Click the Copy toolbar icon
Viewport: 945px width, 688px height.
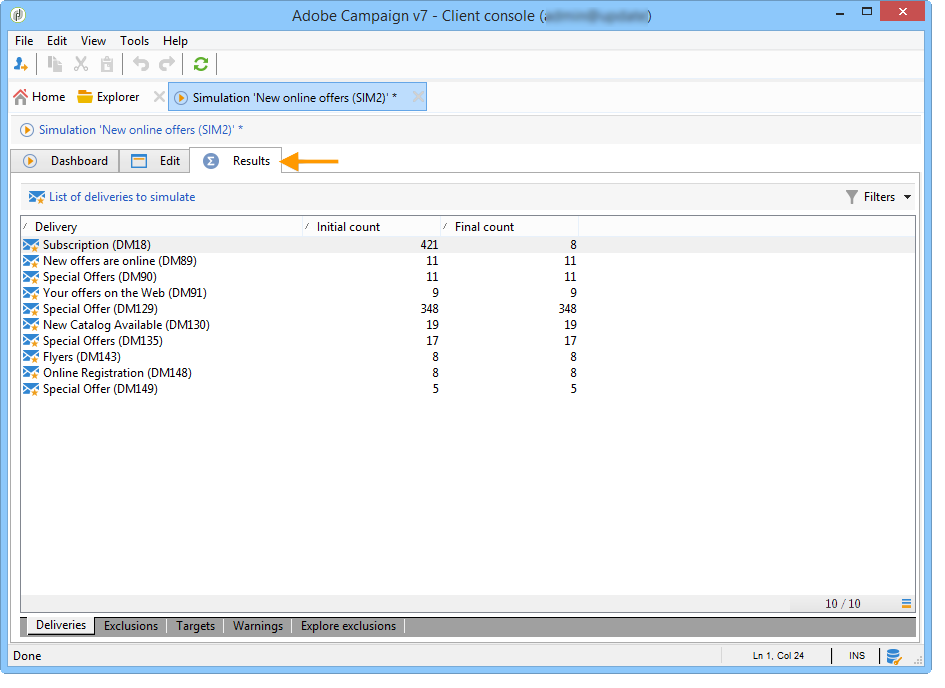click(55, 64)
